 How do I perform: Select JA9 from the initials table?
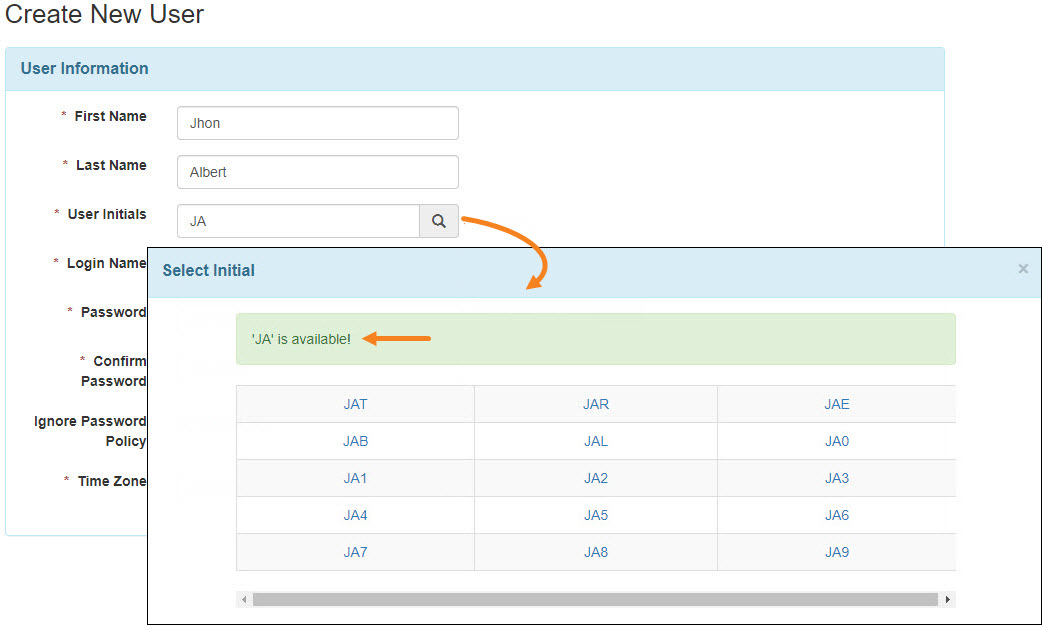pos(837,552)
